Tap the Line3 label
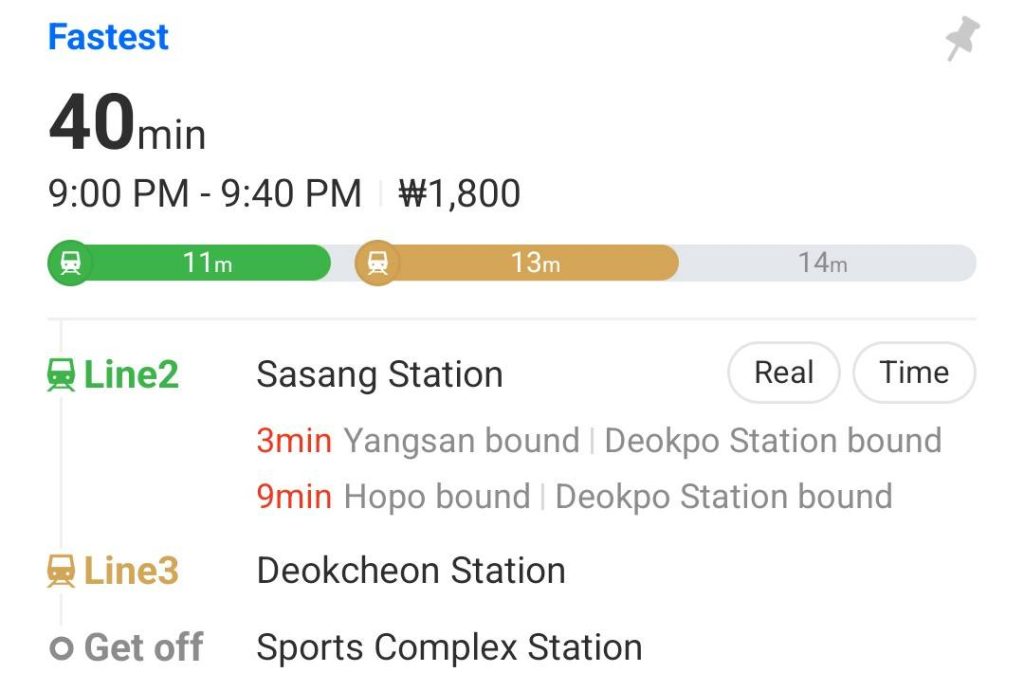1024x691 pixels. 131,571
